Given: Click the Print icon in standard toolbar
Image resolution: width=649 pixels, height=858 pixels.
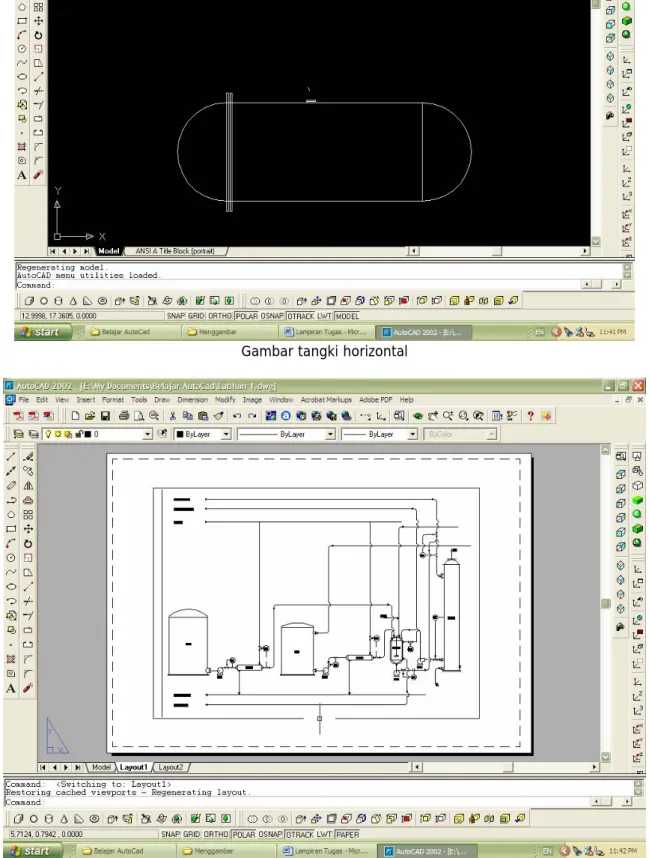Looking at the screenshot, I should tap(124, 416).
